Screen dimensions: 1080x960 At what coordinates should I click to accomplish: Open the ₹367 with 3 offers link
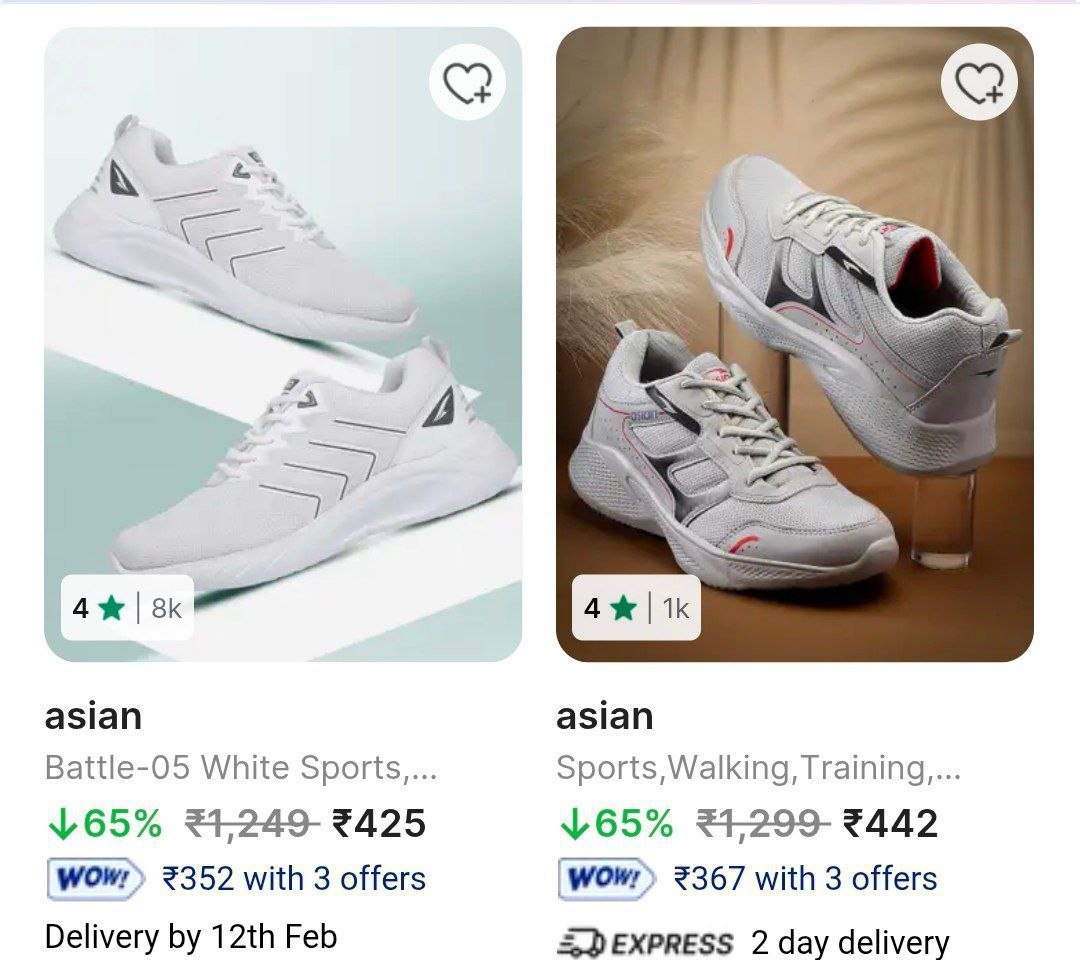pyautogui.click(x=805, y=879)
